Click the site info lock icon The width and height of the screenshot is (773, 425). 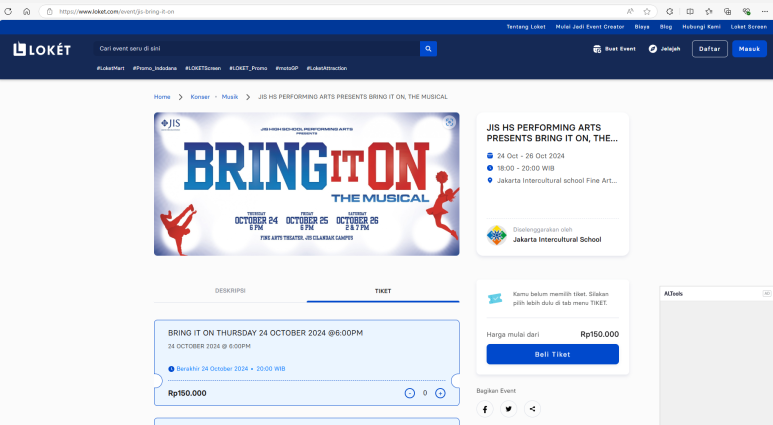(49, 11)
